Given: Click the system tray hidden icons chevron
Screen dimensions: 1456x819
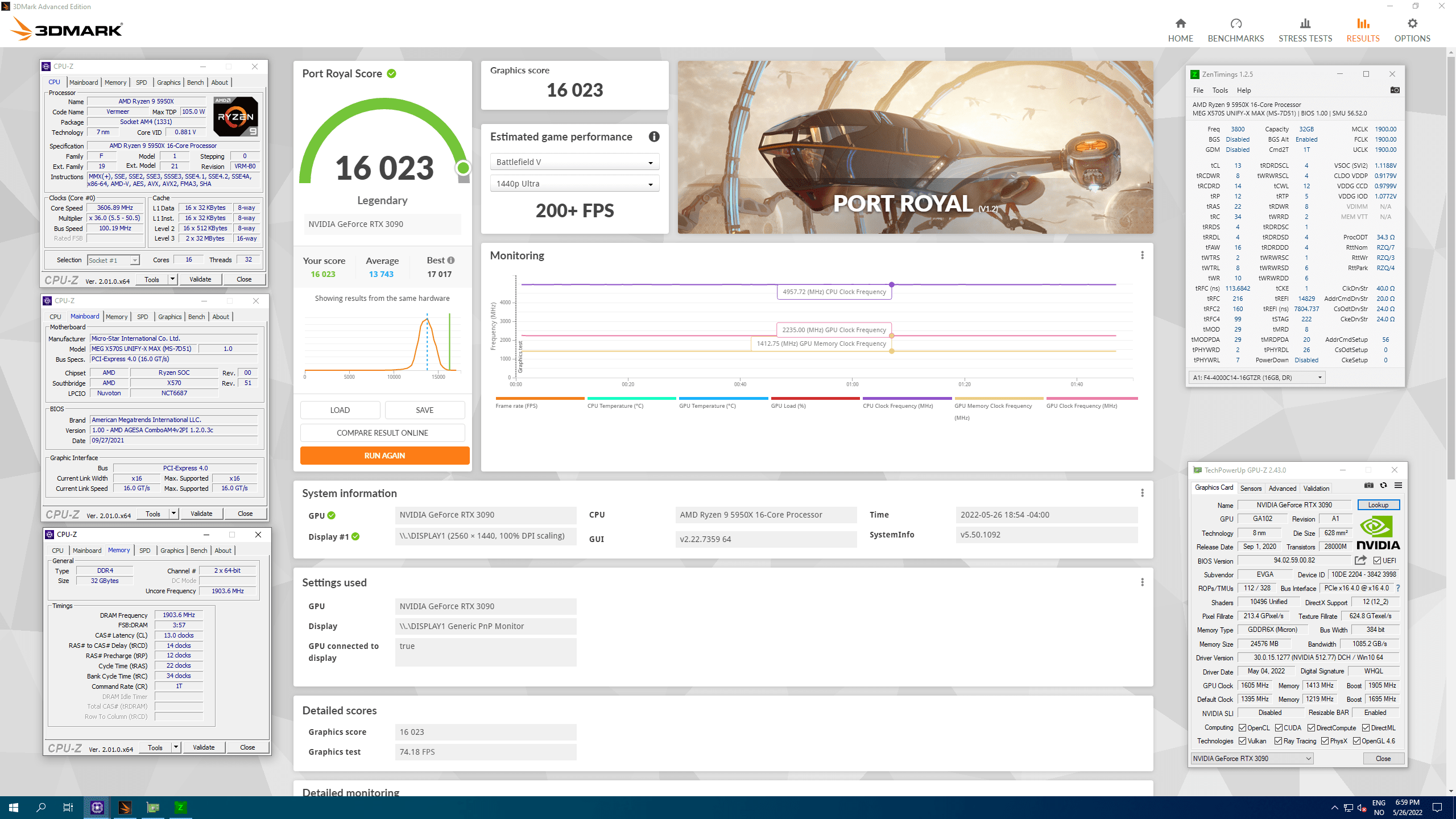Looking at the screenshot, I should tap(1334, 808).
